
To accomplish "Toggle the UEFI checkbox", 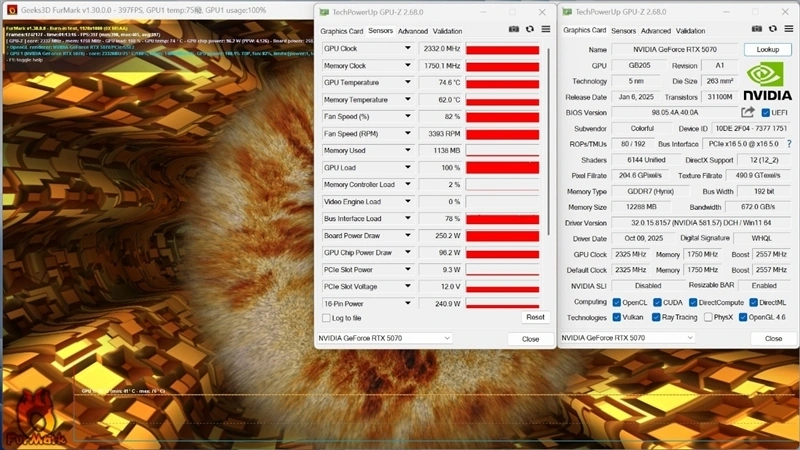I will pos(766,113).
